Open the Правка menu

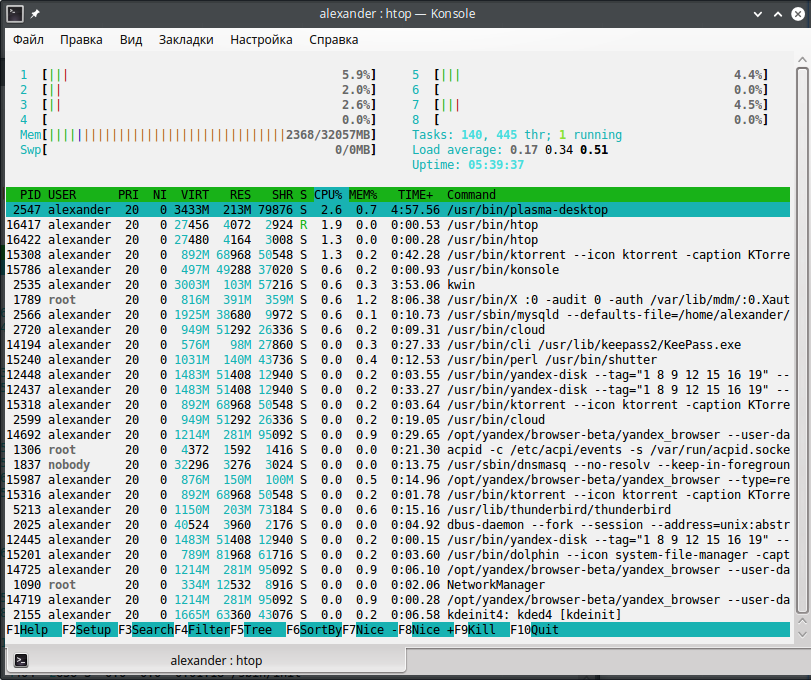(81, 40)
